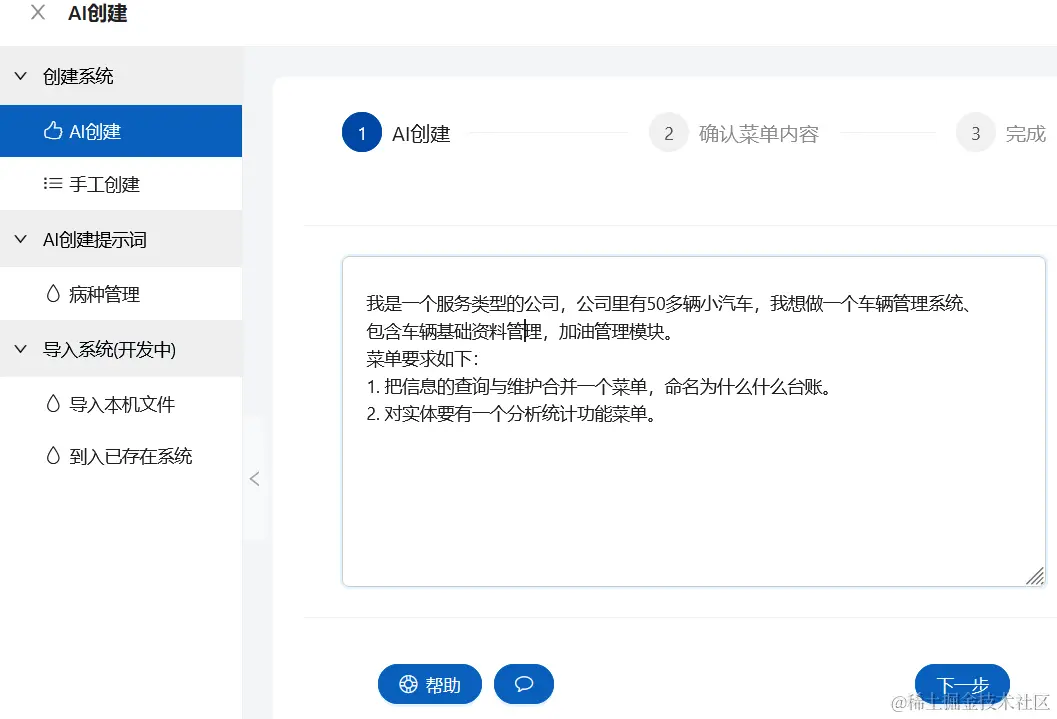Select 到入已存在系统 menu item
The image size is (1057, 719).
pyautogui.click(x=121, y=456)
